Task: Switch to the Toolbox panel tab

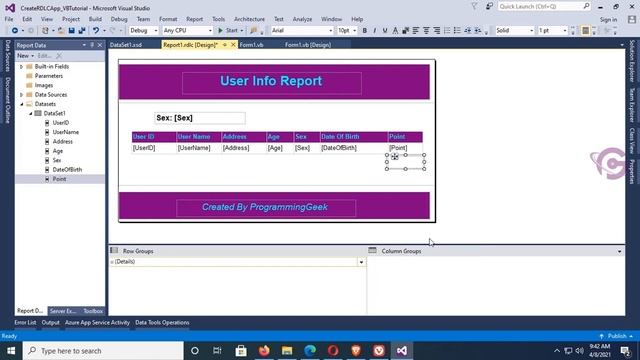Action: (93, 311)
